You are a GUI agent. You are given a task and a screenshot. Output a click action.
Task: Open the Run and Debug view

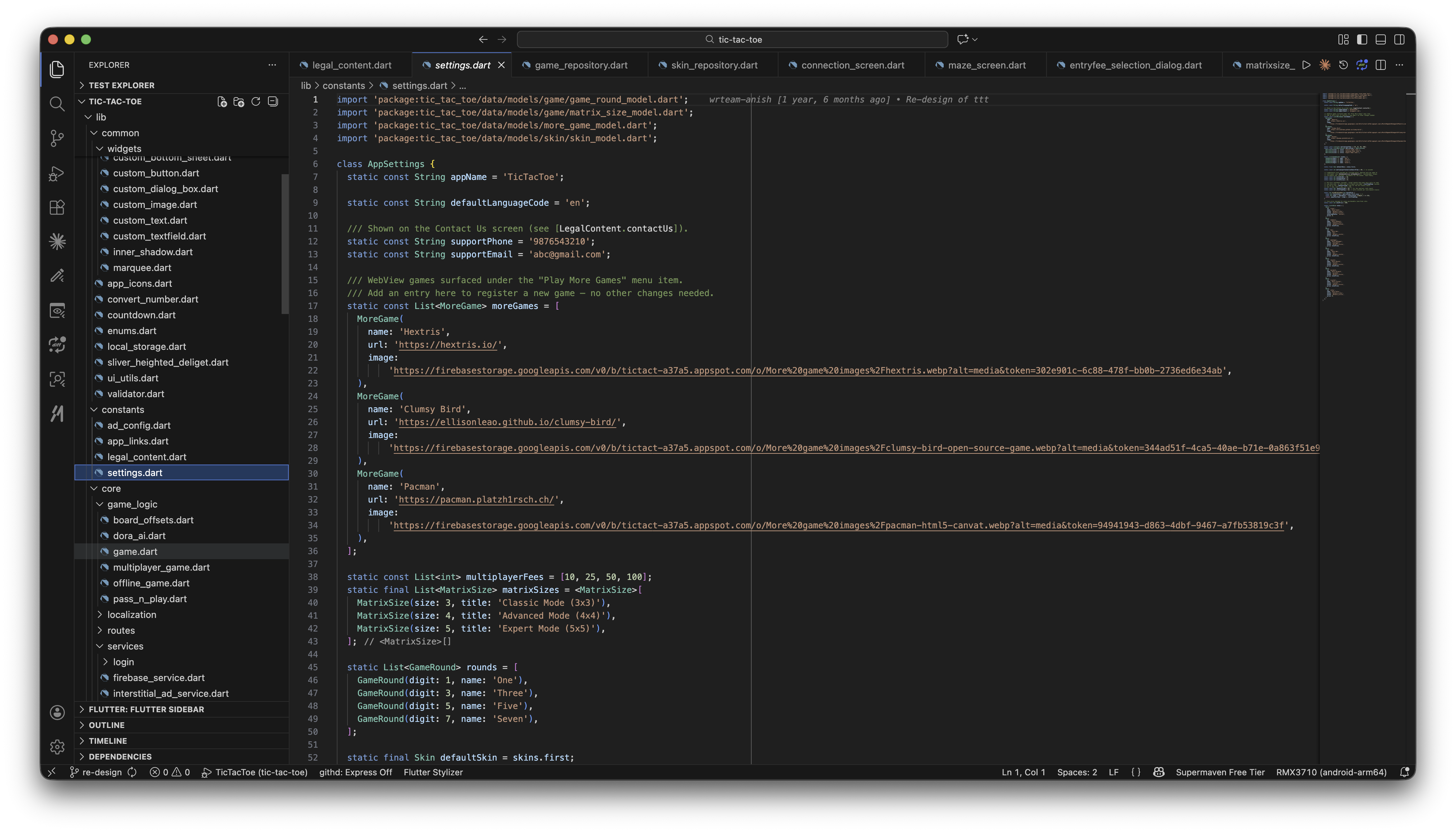click(x=57, y=173)
